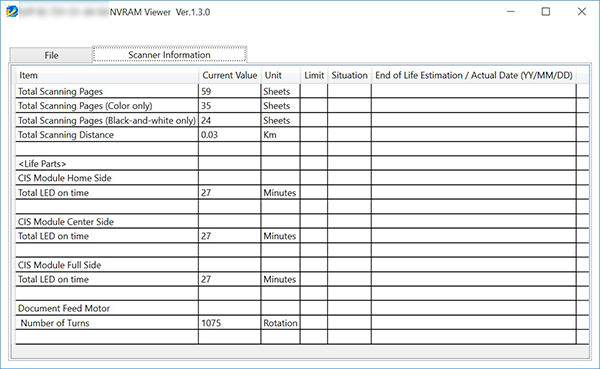The width and height of the screenshot is (600, 369).
Task: Switch to the Scanner Information tab
Action: (x=169, y=55)
